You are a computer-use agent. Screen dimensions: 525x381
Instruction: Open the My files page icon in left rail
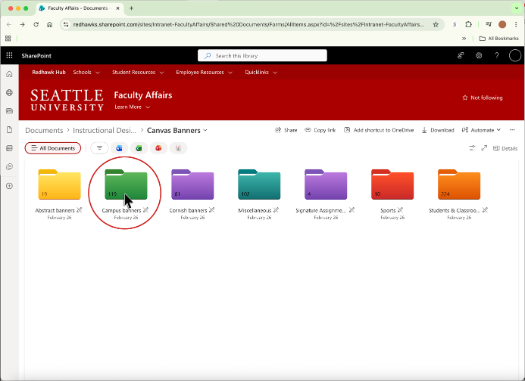pyautogui.click(x=9, y=130)
